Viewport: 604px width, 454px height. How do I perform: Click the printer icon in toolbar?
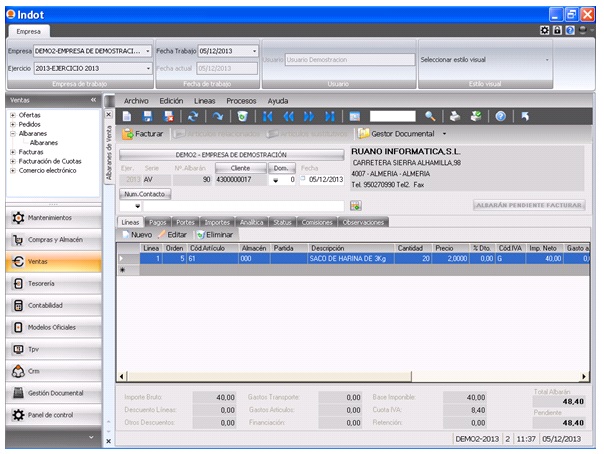pyautogui.click(x=454, y=117)
